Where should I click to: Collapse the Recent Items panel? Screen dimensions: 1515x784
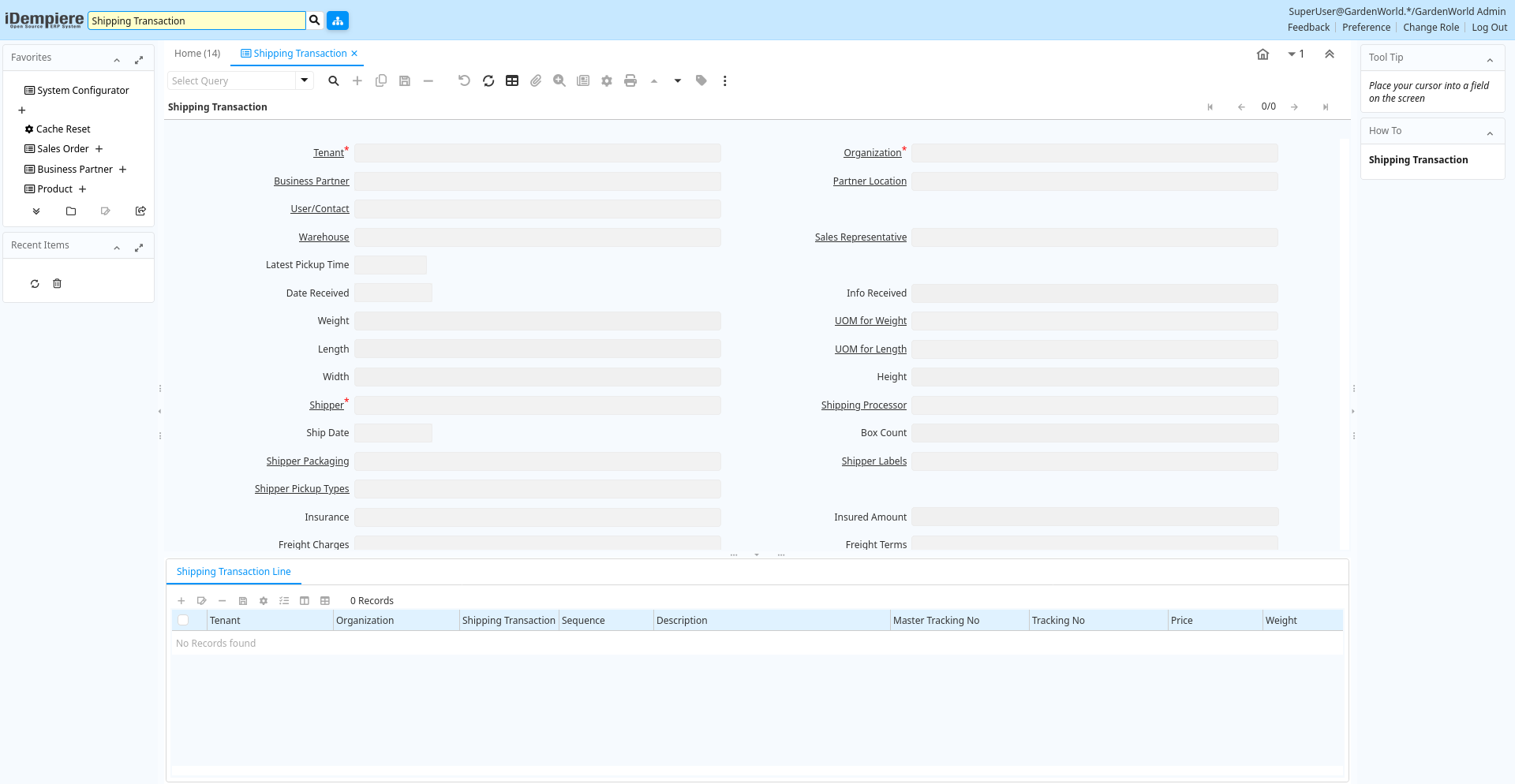117,248
